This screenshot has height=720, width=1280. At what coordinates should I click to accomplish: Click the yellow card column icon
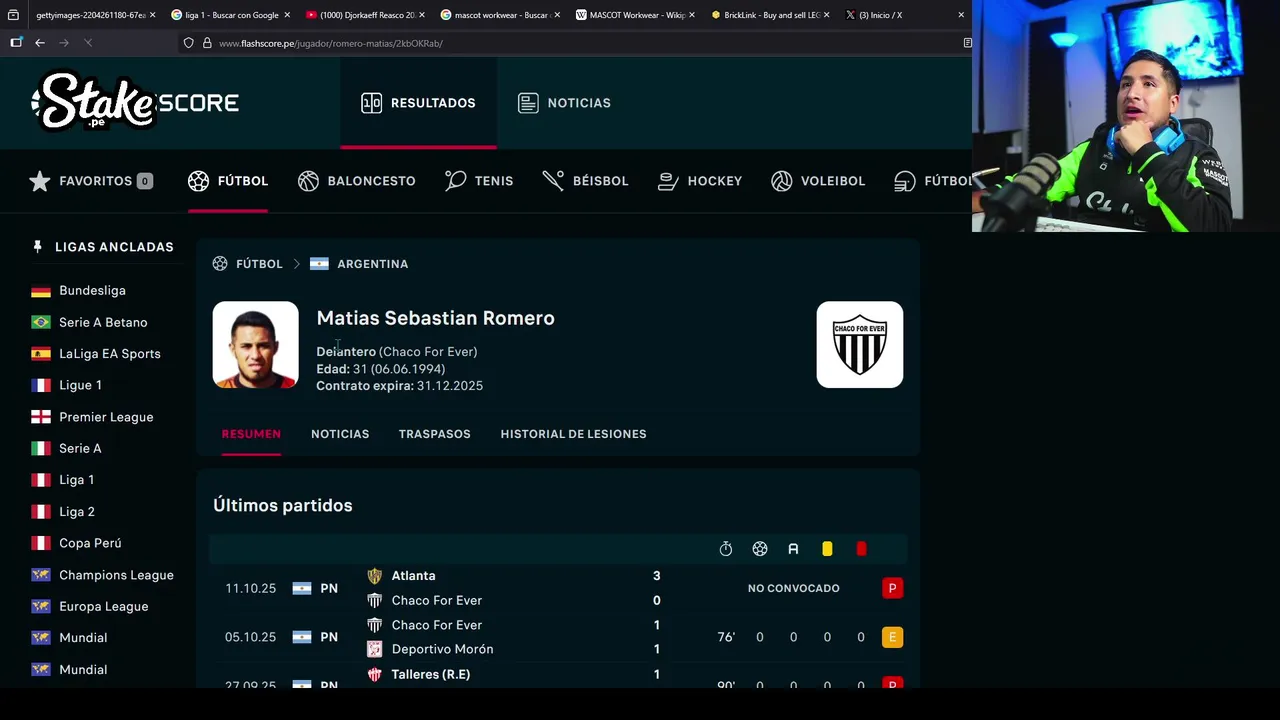pyautogui.click(x=827, y=549)
